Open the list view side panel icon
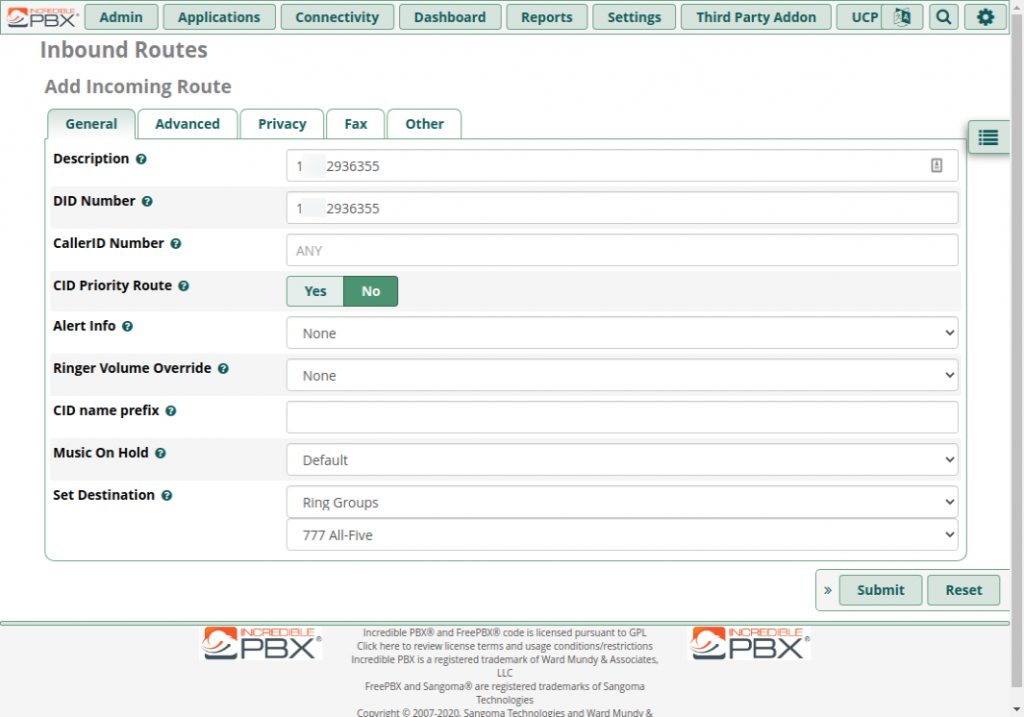The width and height of the screenshot is (1024, 717). tap(988, 138)
